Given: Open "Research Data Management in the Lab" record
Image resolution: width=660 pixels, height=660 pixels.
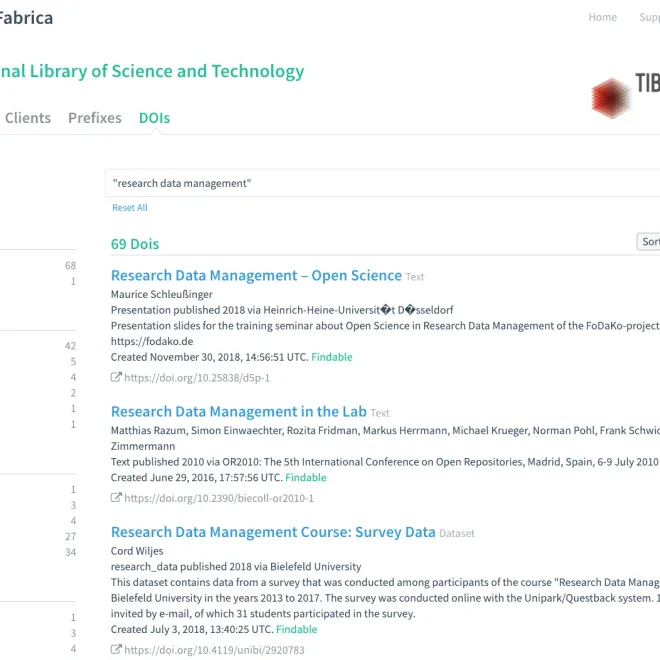Looking at the screenshot, I should point(238,411).
